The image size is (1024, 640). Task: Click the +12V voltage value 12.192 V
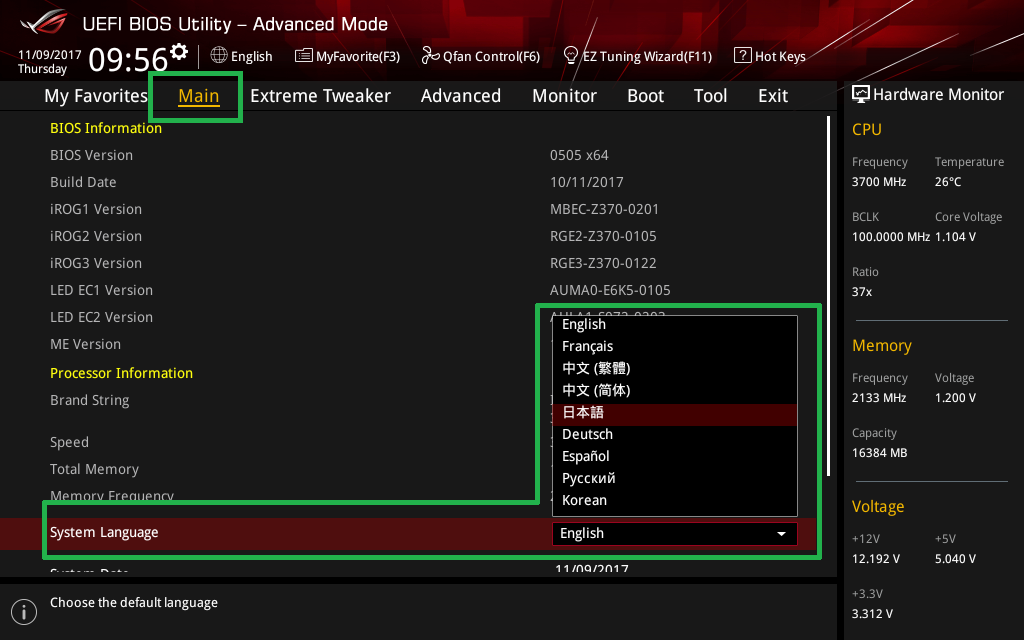coord(876,559)
